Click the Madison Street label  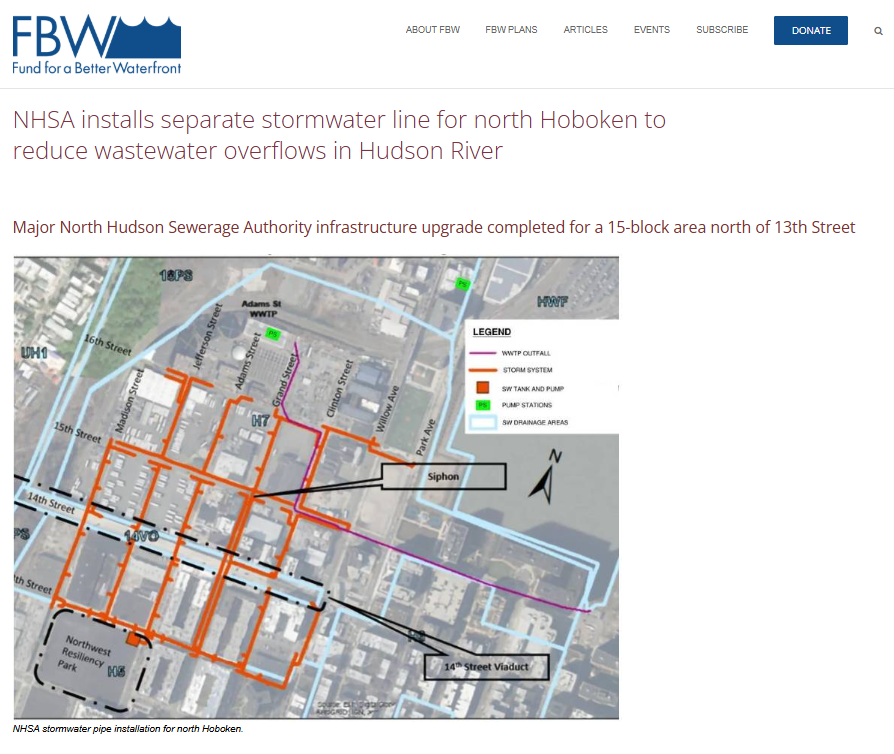pos(129,401)
